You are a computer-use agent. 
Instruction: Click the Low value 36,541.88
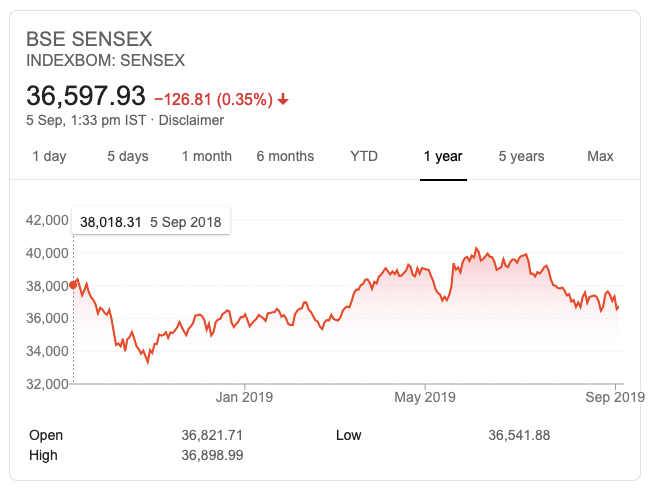(x=519, y=435)
